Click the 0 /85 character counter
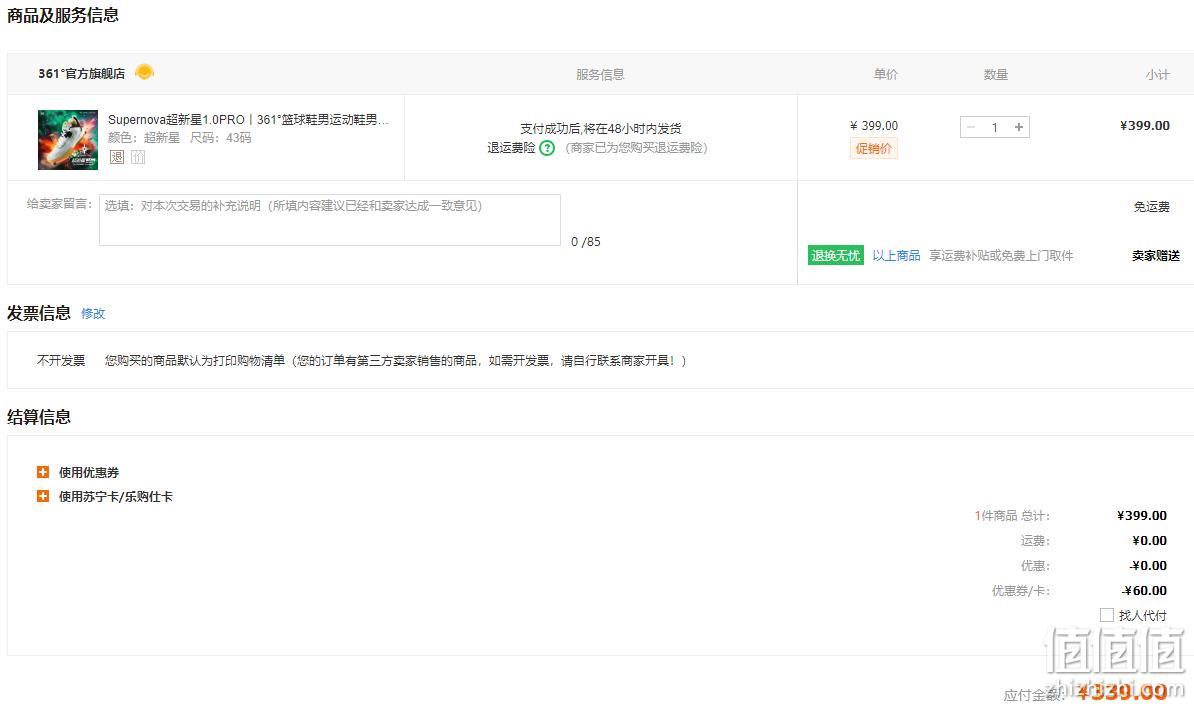Image resolution: width=1194 pixels, height=706 pixels. pyautogui.click(x=586, y=241)
